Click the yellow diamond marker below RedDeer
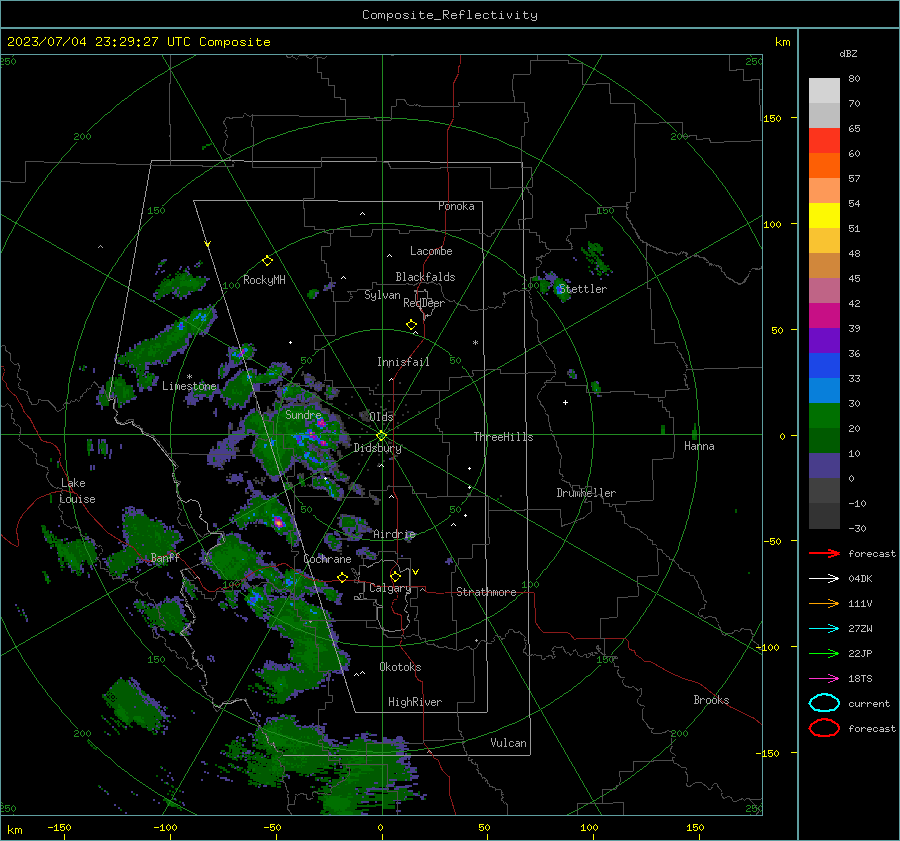Viewport: 900px width, 841px height. coord(412,325)
